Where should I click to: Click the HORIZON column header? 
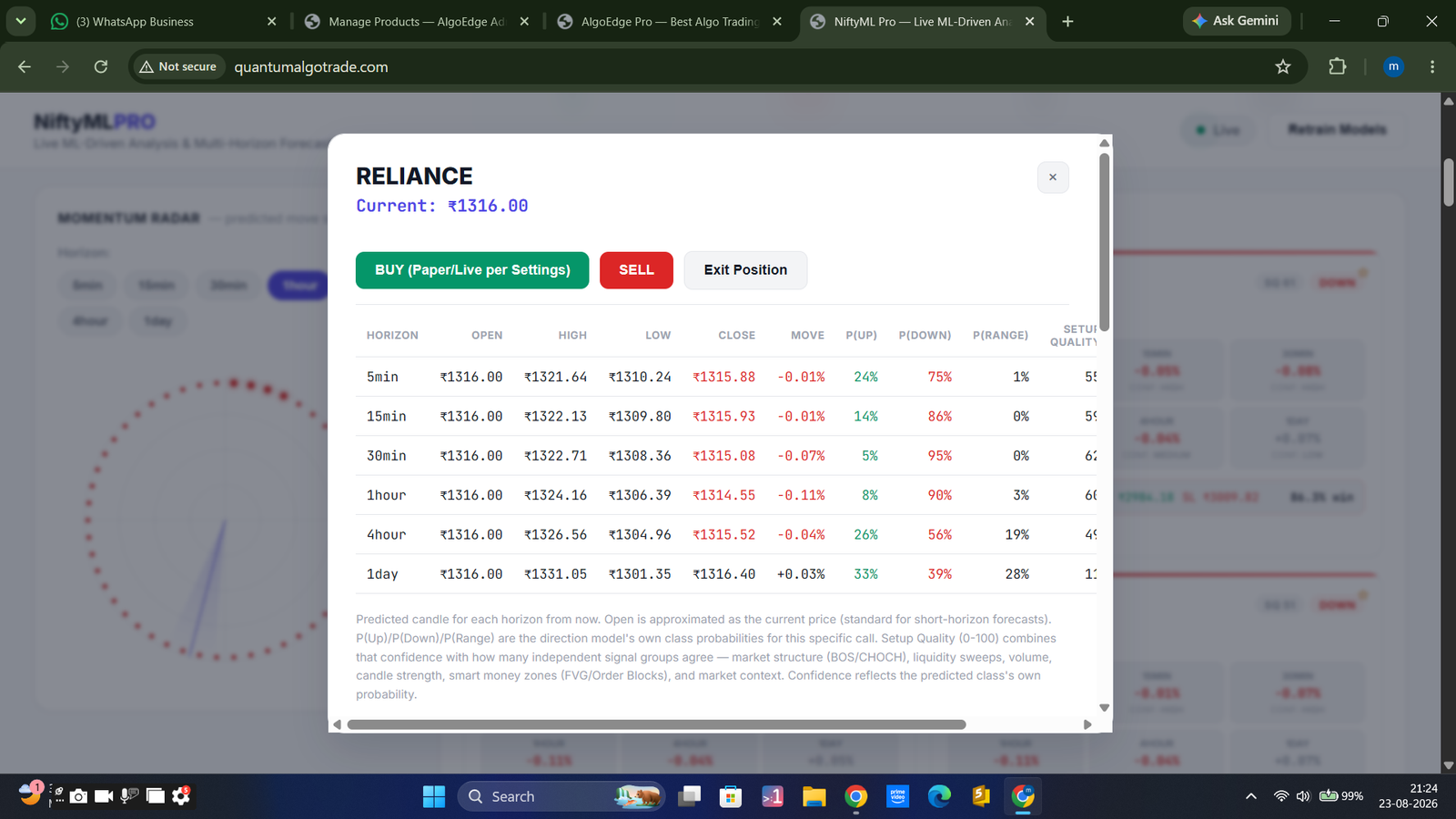click(392, 336)
